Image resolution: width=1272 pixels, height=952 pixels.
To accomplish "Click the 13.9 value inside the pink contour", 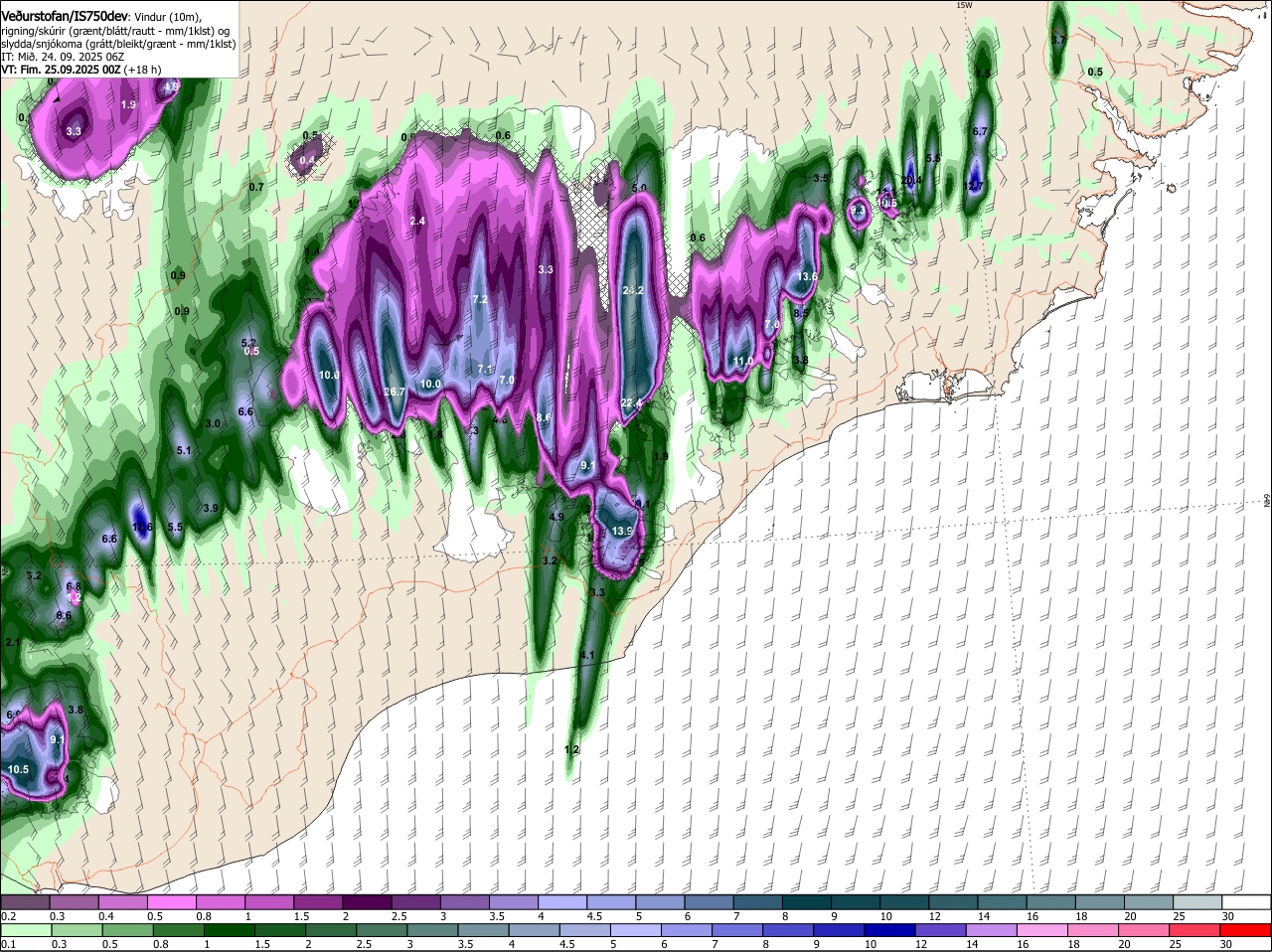I will (622, 532).
